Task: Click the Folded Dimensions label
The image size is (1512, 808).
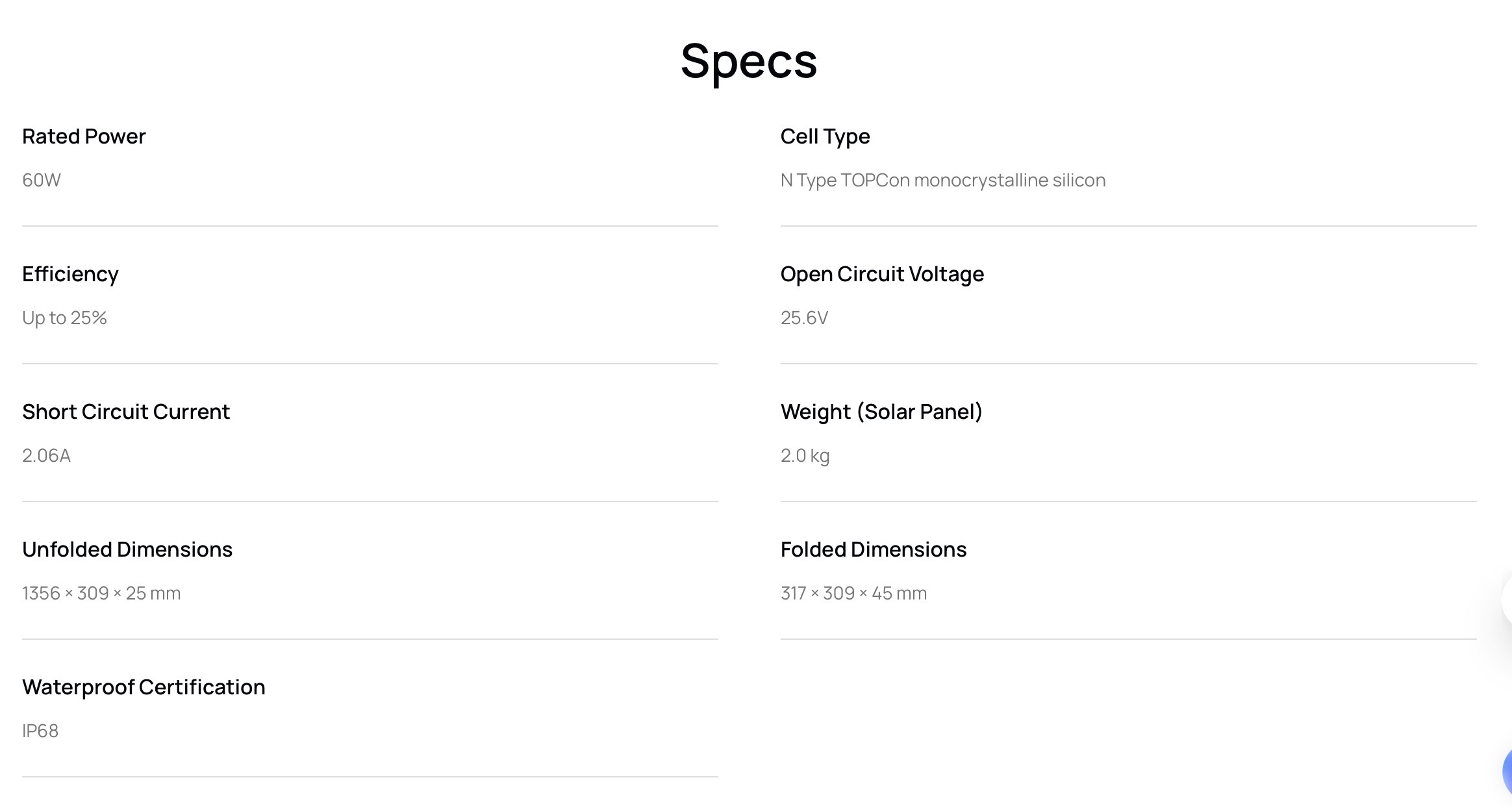Action: tap(874, 549)
